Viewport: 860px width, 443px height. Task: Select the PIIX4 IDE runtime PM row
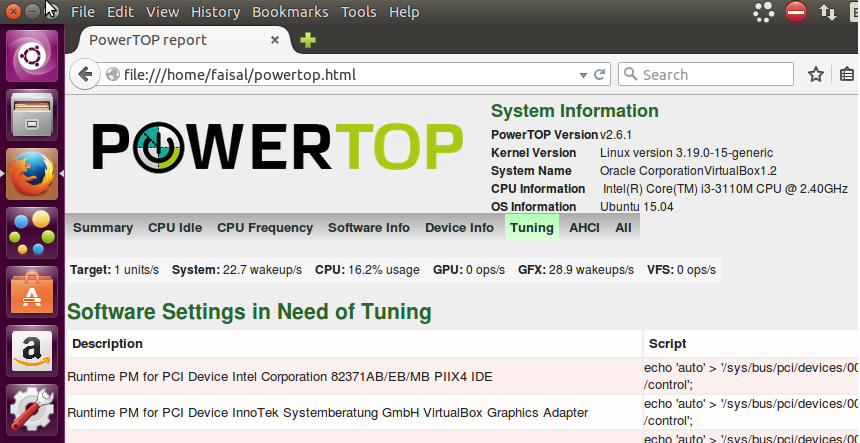click(x=354, y=377)
